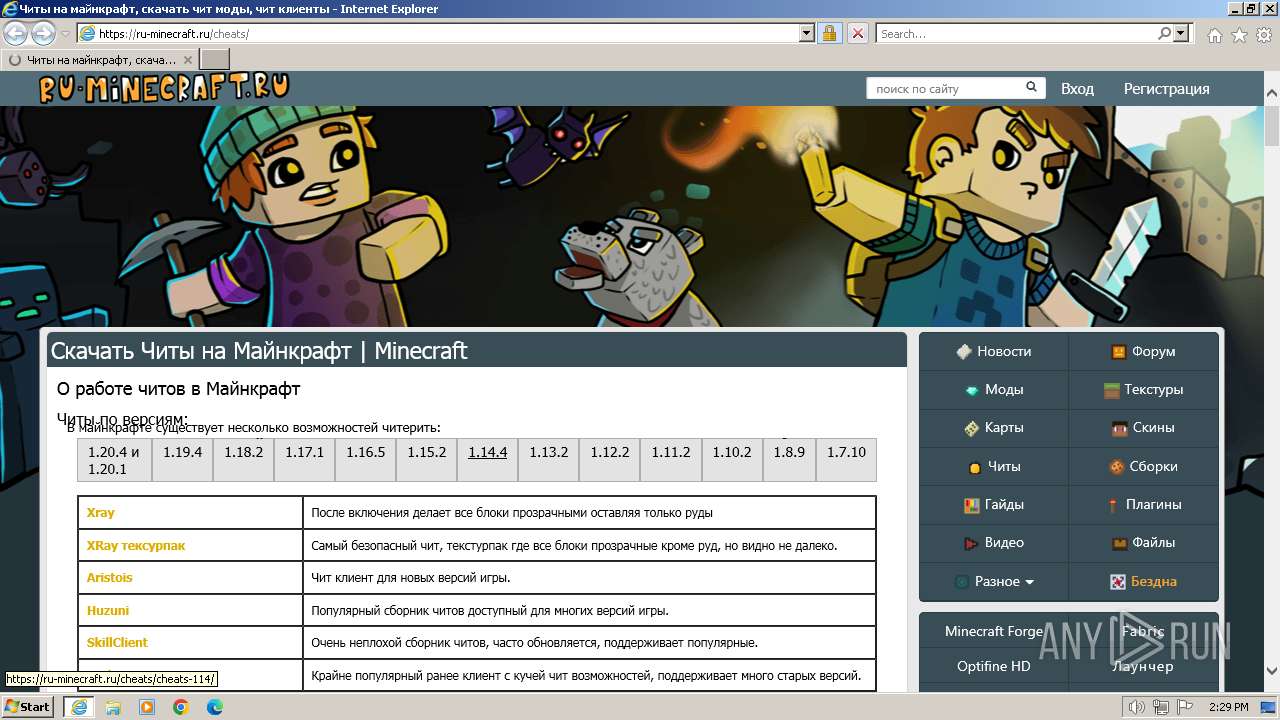Expand the search provider dropdown arrow
Screen dimensions: 1280x720
point(1182,33)
